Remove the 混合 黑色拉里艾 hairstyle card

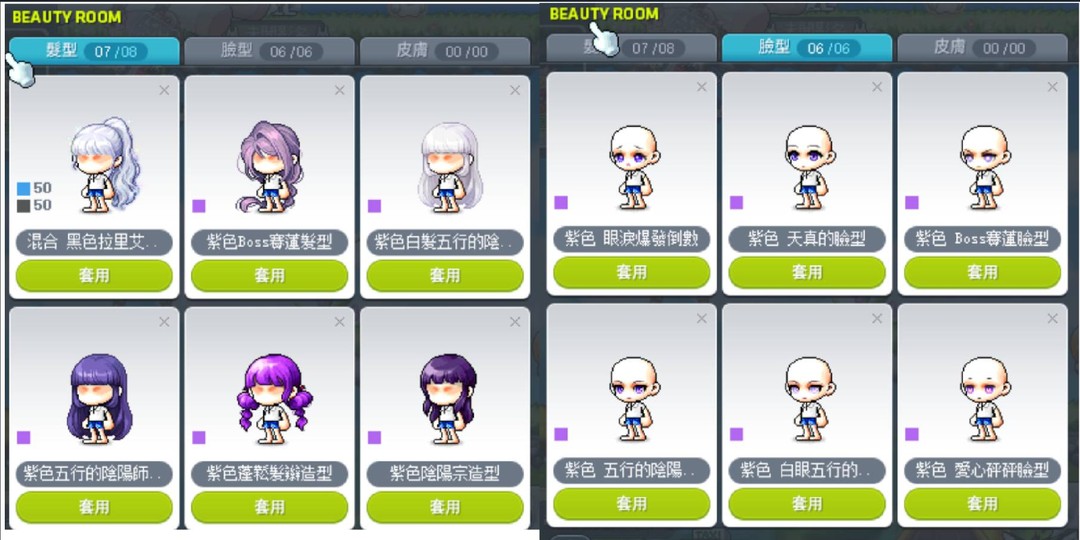(164, 90)
